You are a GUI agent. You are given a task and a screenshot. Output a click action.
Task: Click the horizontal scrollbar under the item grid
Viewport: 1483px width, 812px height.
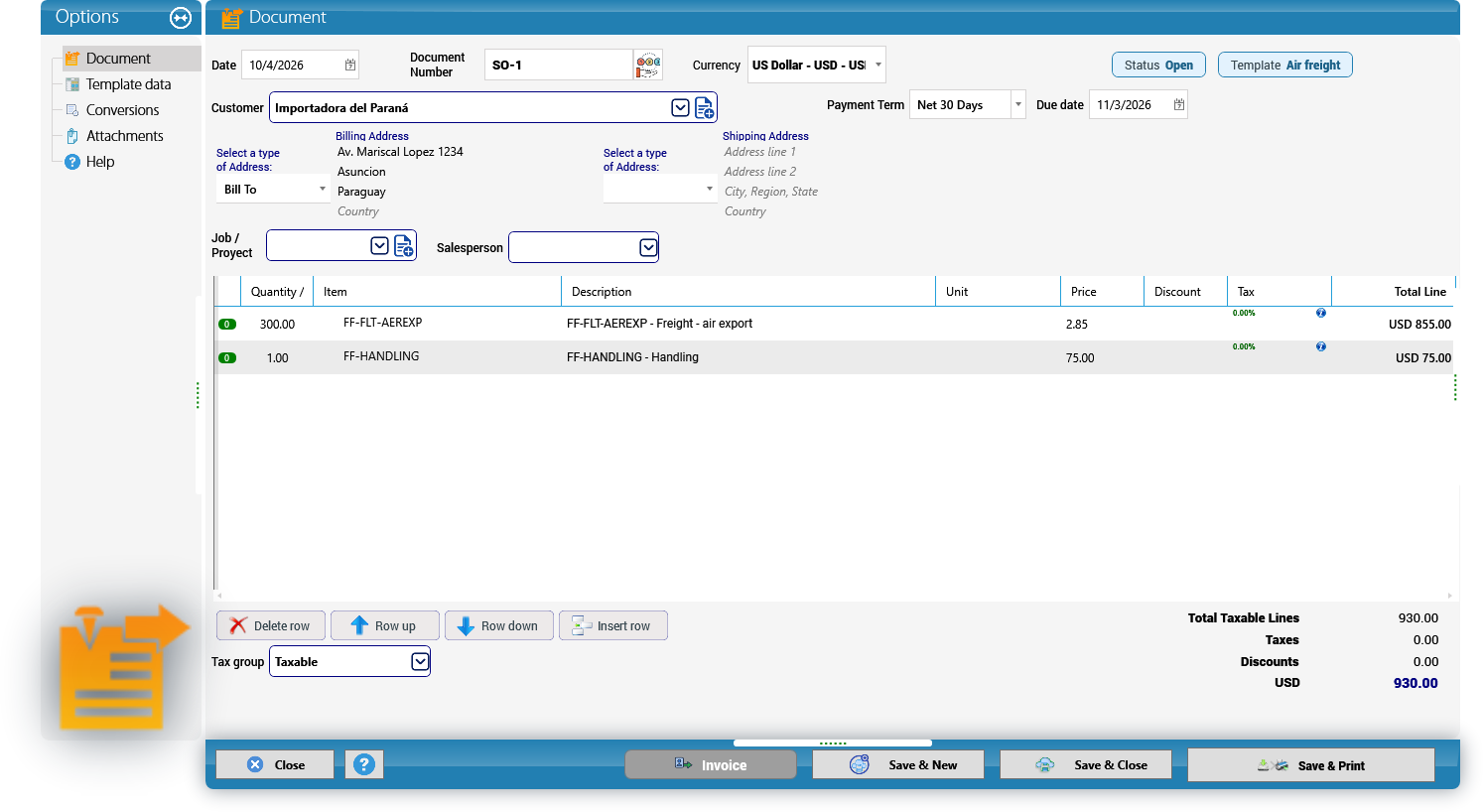point(834,596)
